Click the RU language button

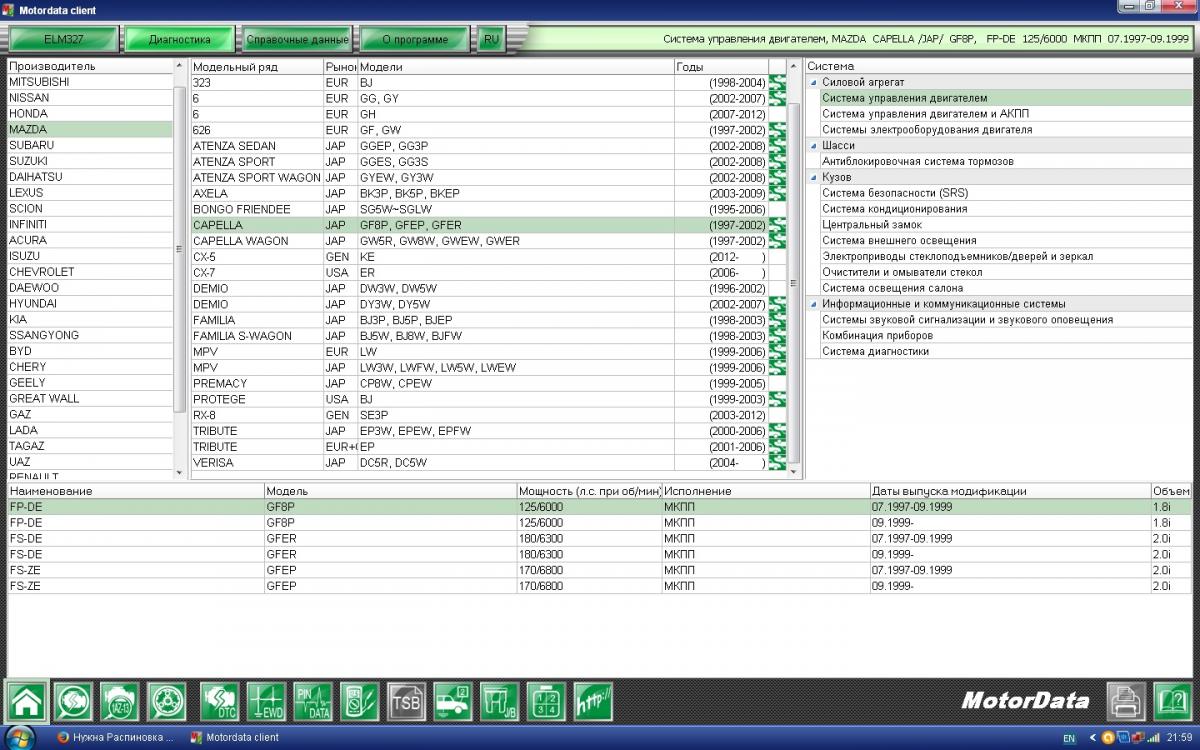(491, 40)
